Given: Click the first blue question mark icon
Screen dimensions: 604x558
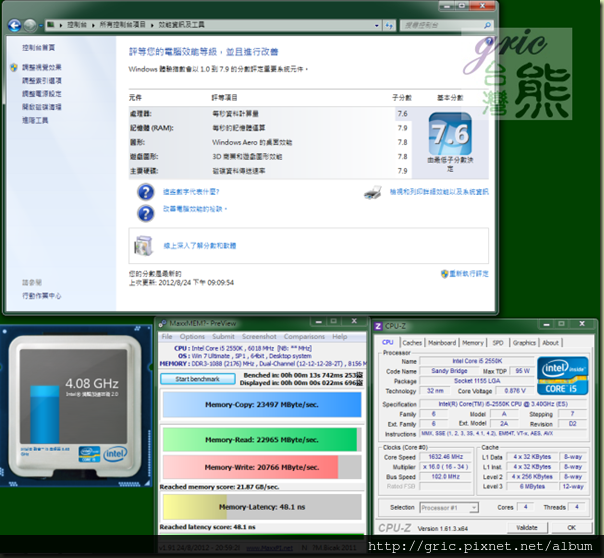Looking at the screenshot, I should click(x=146, y=192).
